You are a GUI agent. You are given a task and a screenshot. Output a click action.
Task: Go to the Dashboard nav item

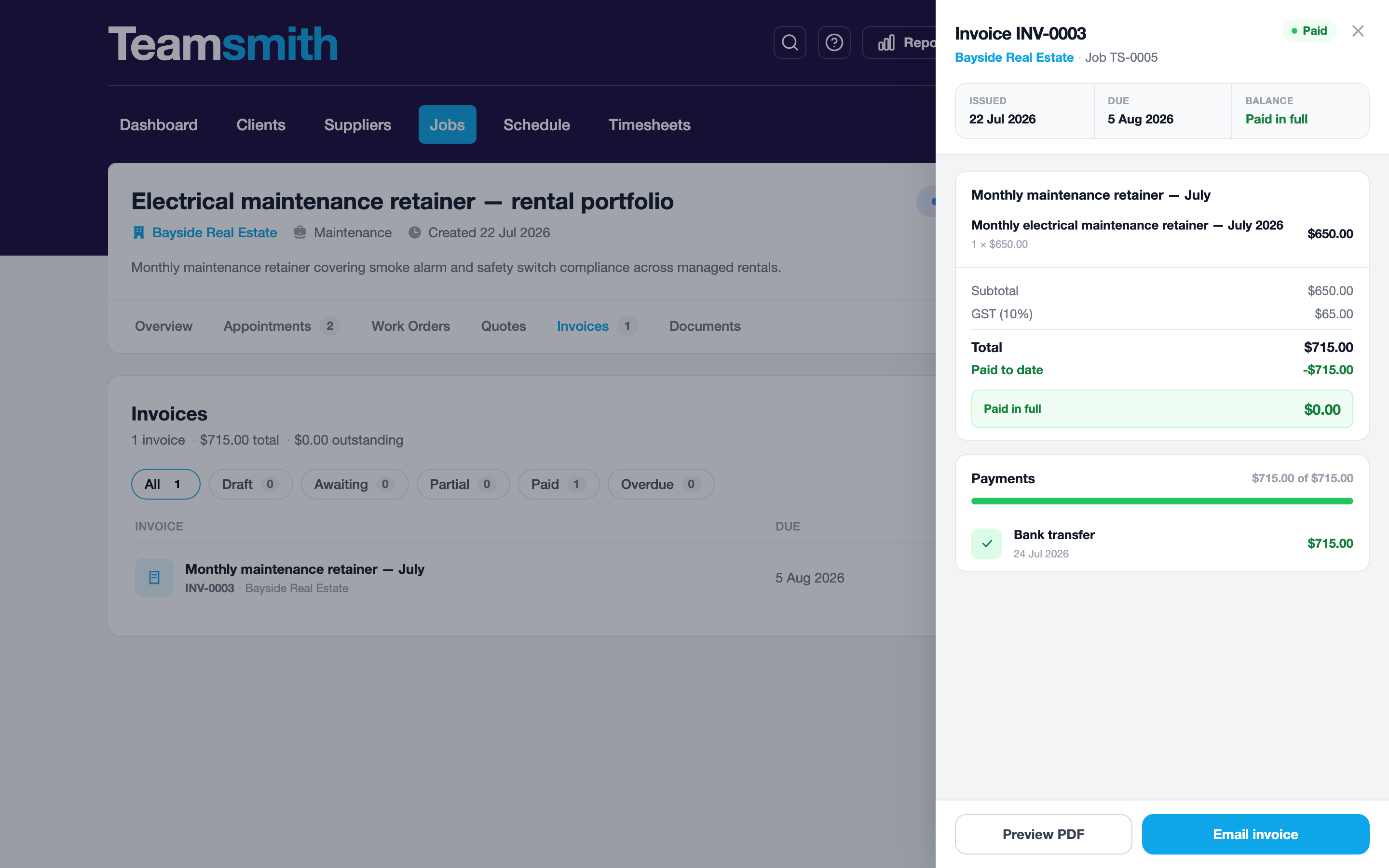[x=158, y=124]
